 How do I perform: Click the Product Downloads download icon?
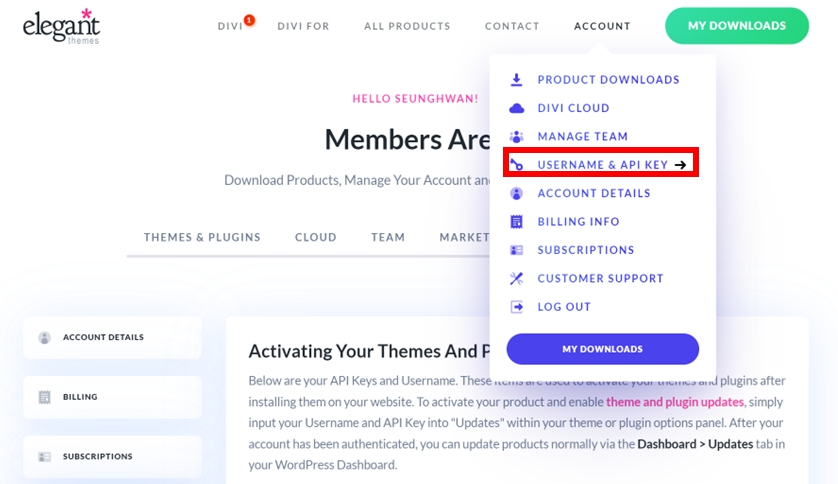point(516,80)
